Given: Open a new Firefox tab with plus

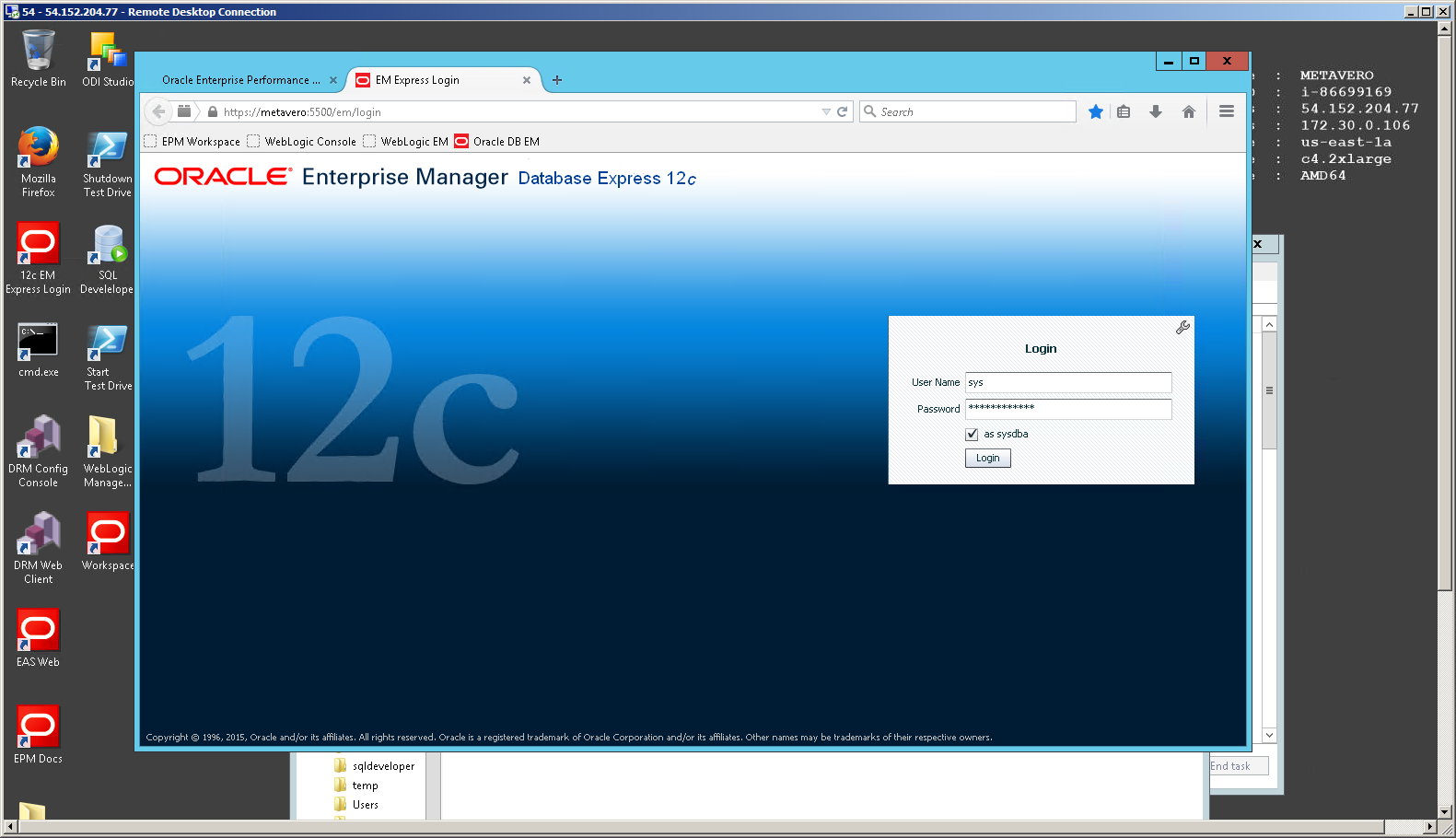Looking at the screenshot, I should tap(556, 80).
